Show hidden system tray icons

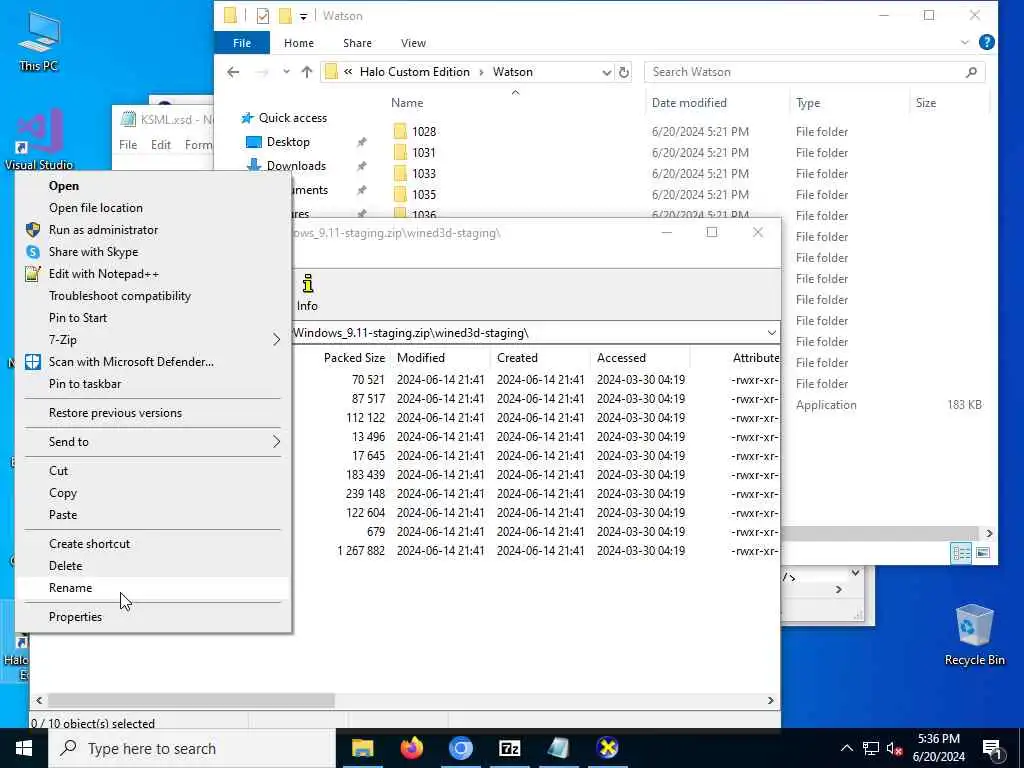click(x=846, y=748)
